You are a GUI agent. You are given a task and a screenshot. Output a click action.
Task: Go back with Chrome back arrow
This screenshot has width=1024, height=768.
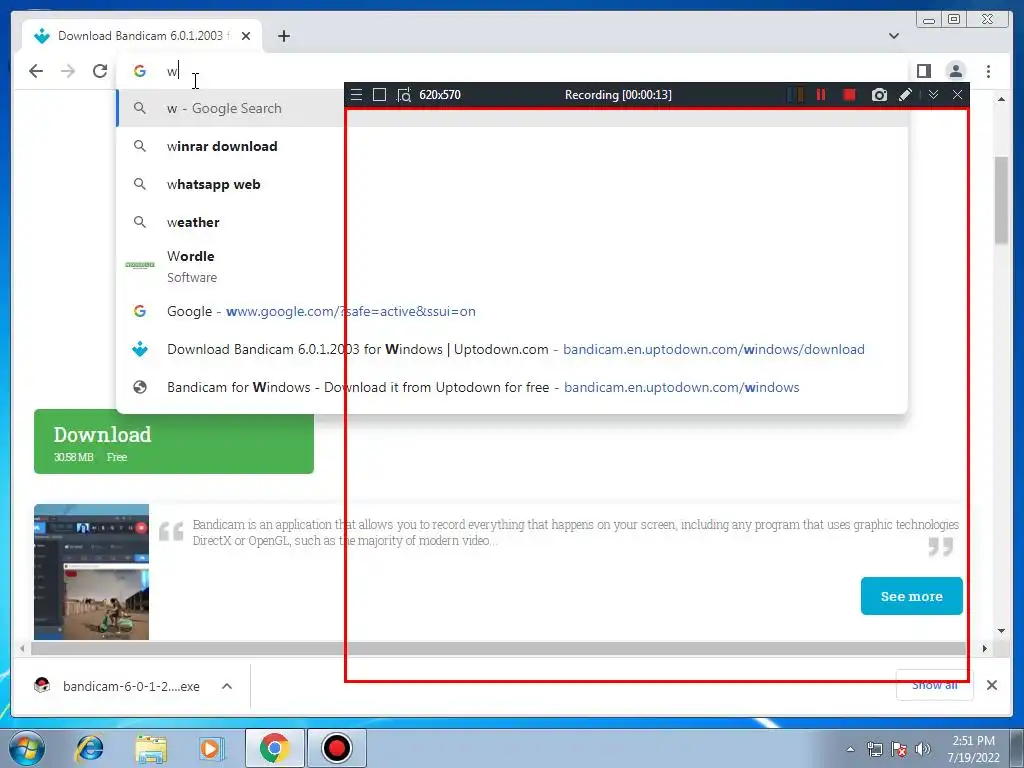click(x=36, y=71)
